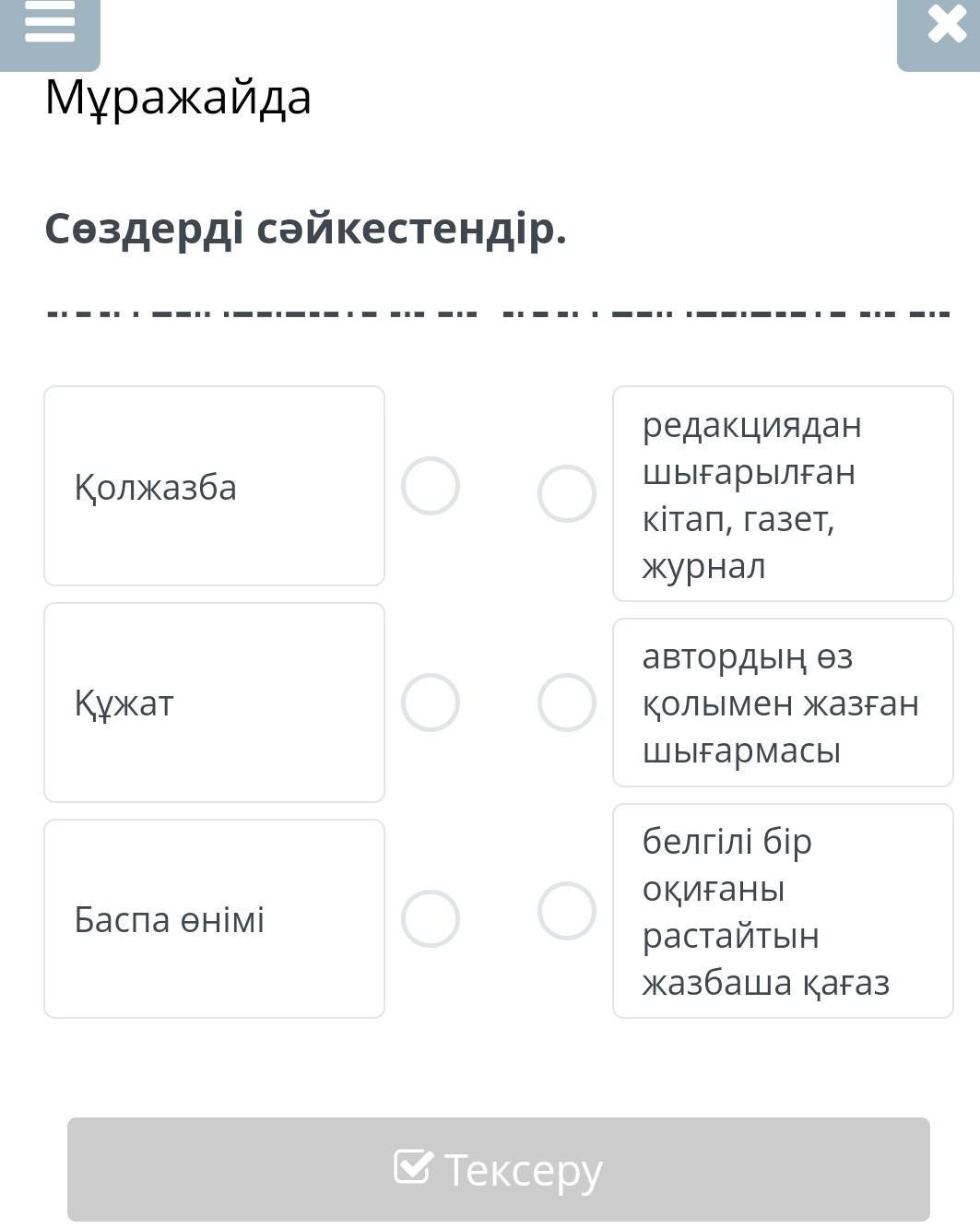The height and width of the screenshot is (1229, 980).
Task: Click the редакциядан шығарылған кітап, газет card
Action: 783,494
